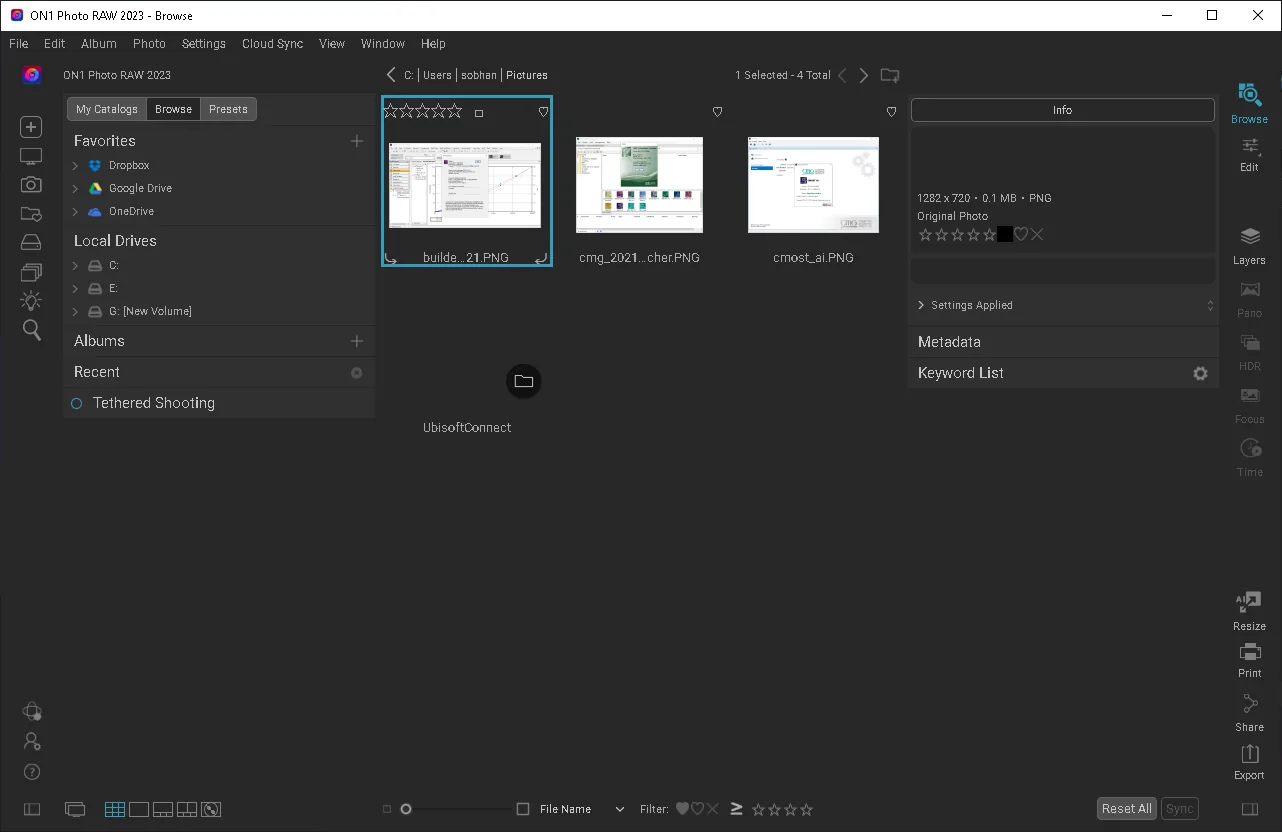Open the Layers module

(1249, 246)
